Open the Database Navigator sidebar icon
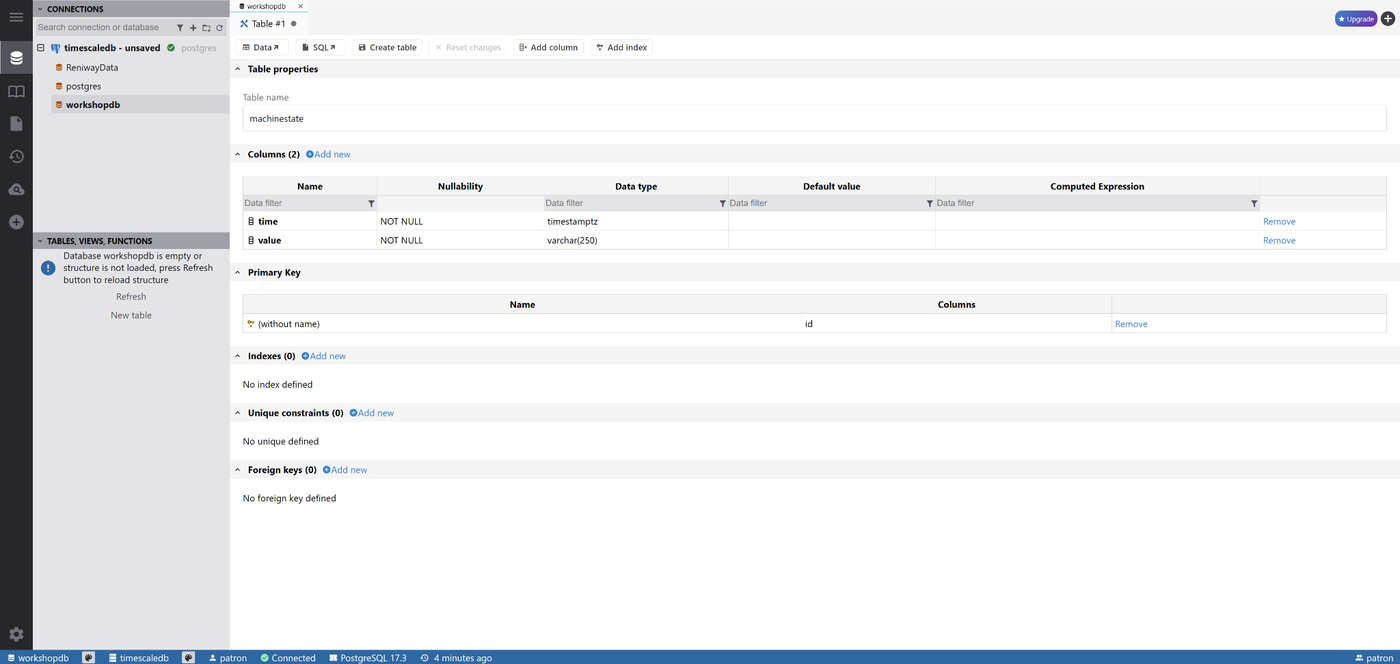The height and width of the screenshot is (664, 1400). tap(15, 57)
